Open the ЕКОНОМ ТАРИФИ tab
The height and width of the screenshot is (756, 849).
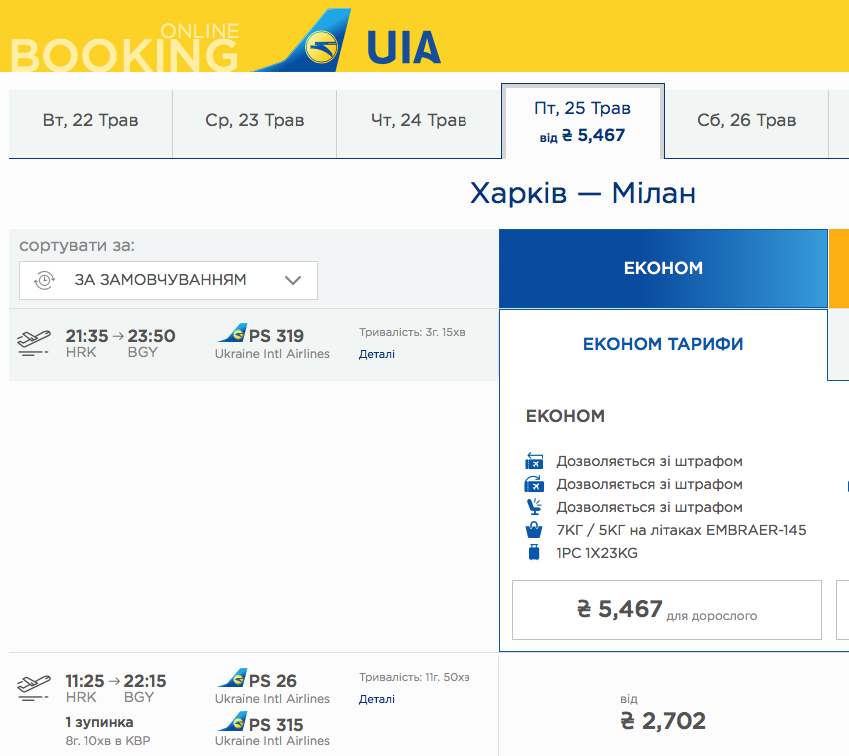(x=663, y=344)
